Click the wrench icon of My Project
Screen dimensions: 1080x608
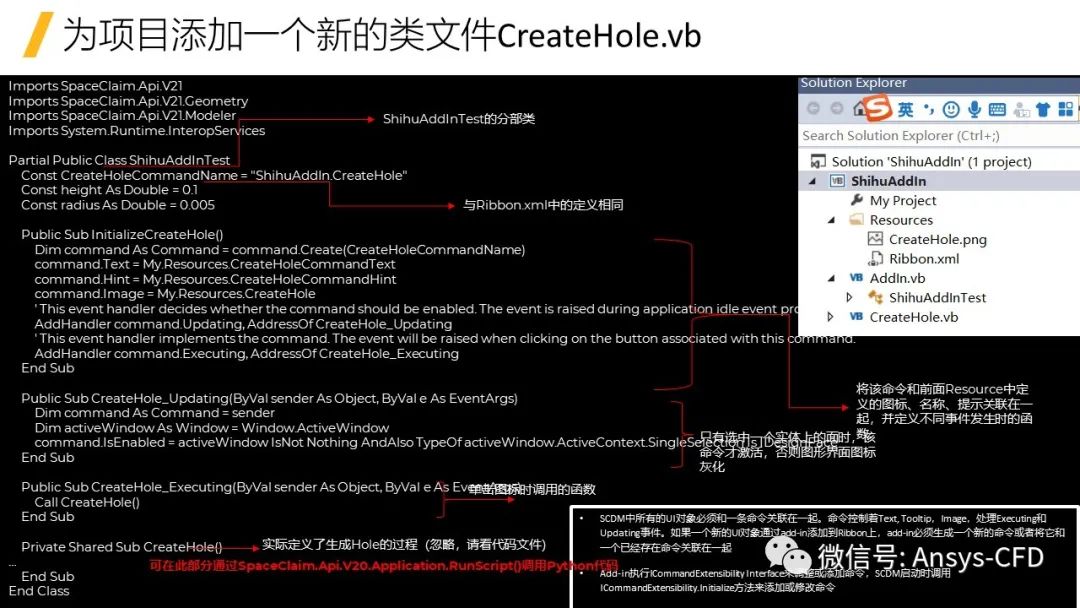click(856, 200)
